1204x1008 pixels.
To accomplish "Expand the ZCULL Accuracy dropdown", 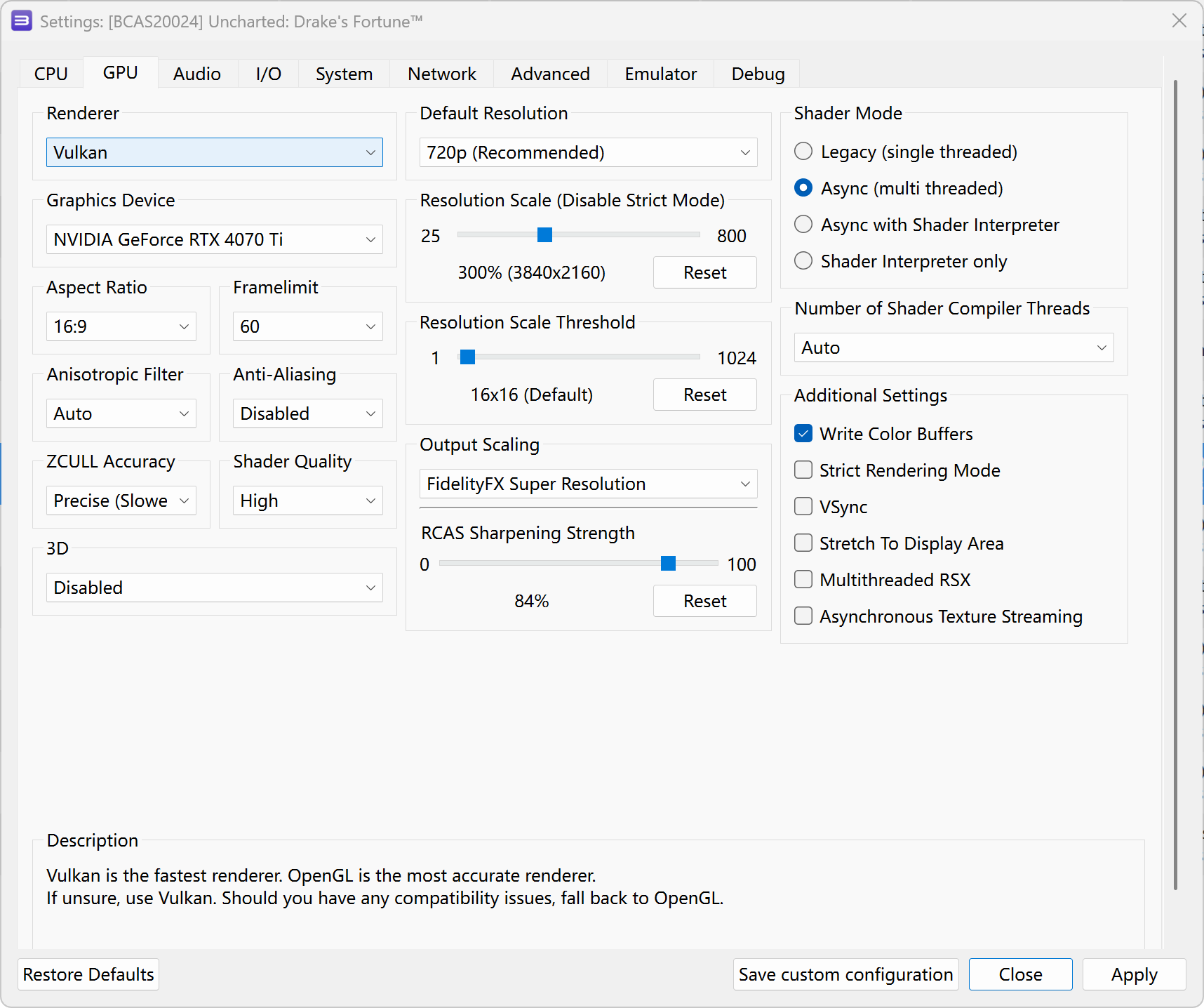I will click(121, 500).
